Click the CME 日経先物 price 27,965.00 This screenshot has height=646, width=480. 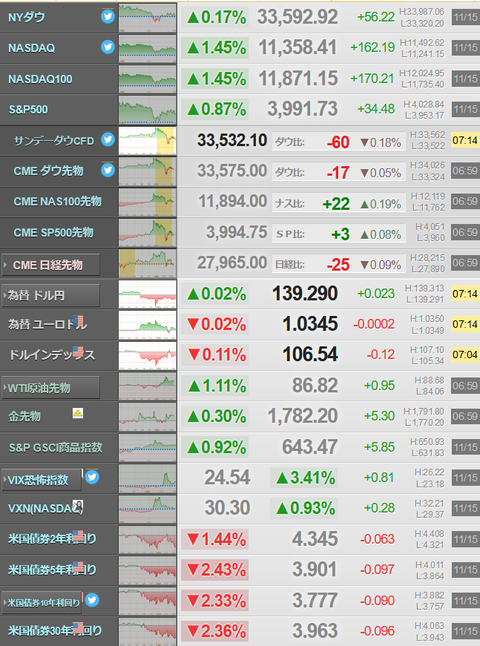tap(232, 262)
